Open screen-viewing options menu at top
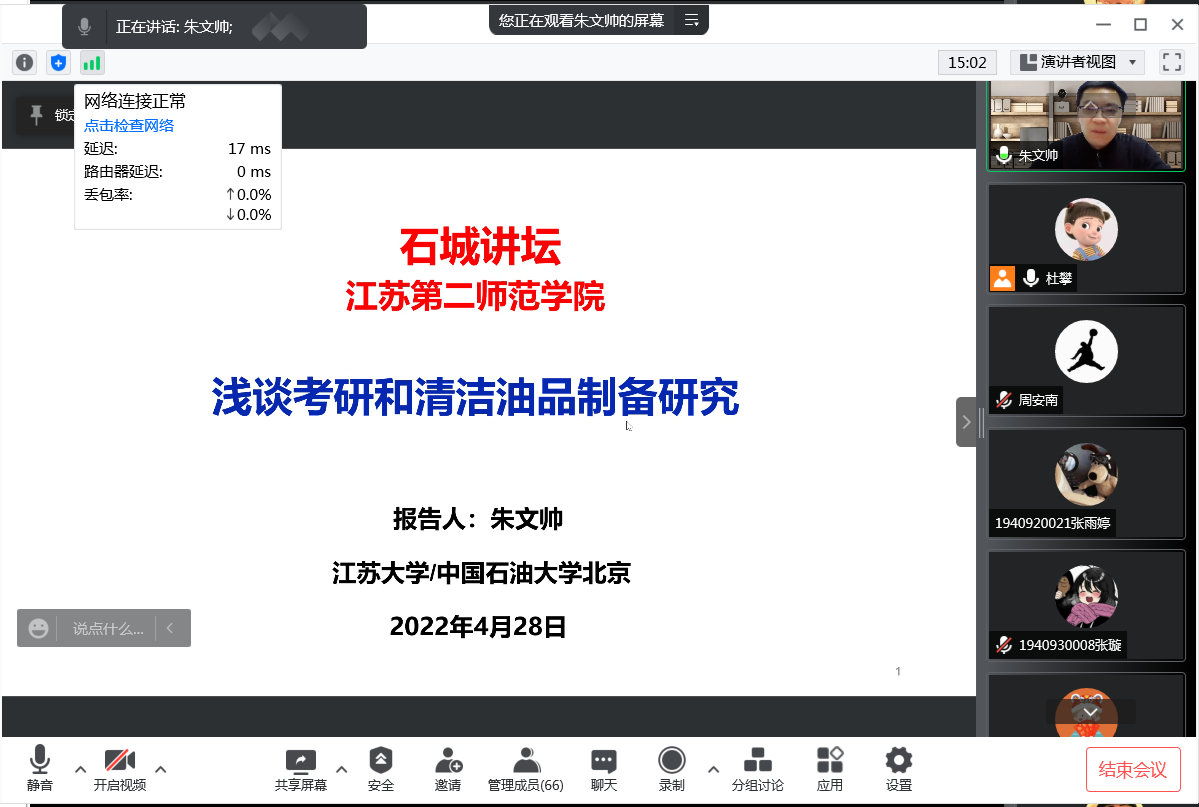1199x807 pixels. 691,20
